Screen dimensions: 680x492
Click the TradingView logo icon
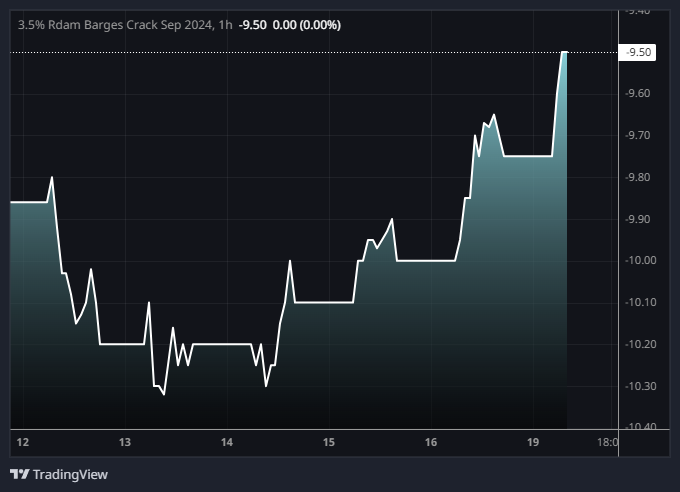[19, 474]
